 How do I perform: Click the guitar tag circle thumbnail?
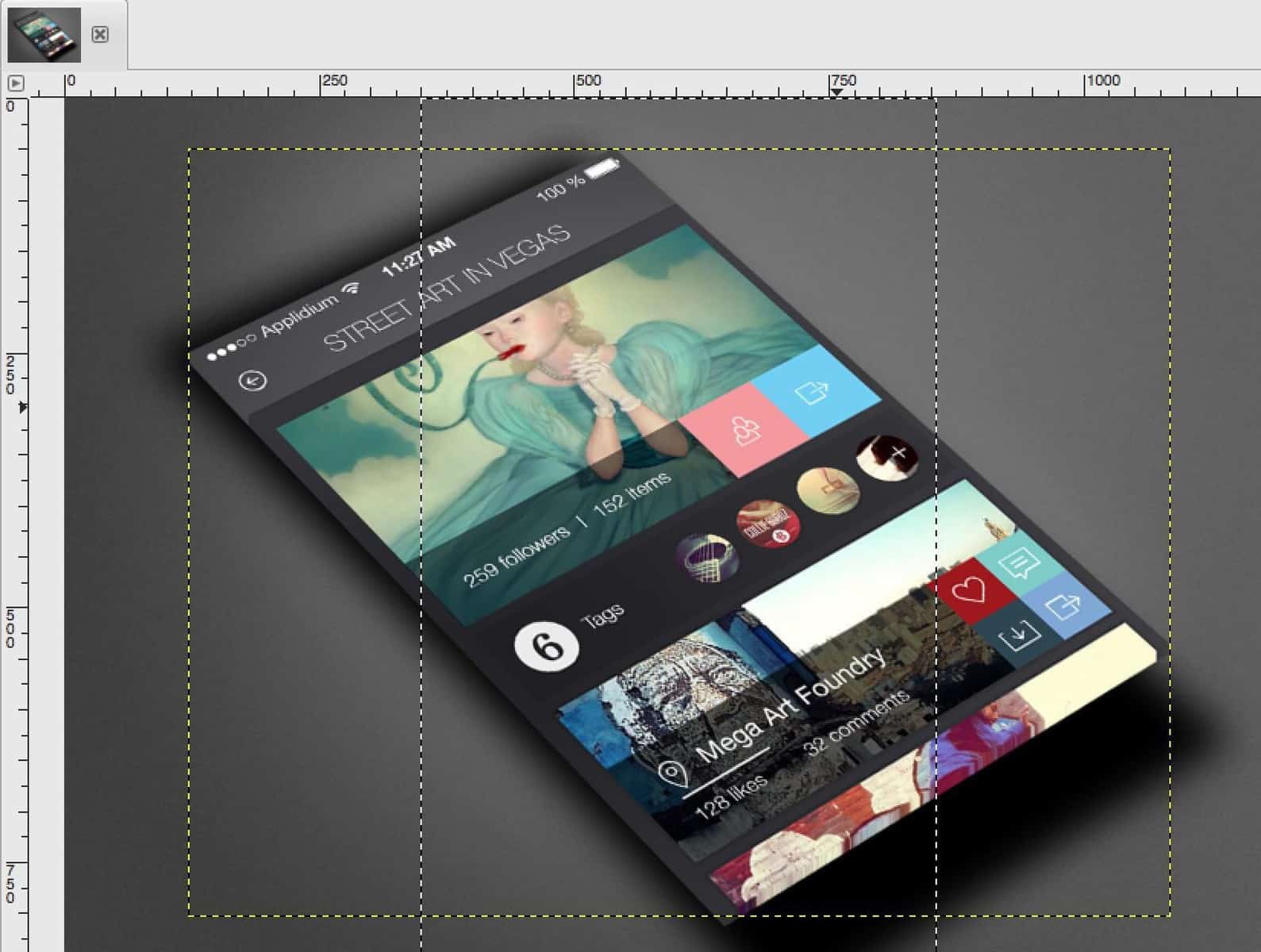point(707,558)
